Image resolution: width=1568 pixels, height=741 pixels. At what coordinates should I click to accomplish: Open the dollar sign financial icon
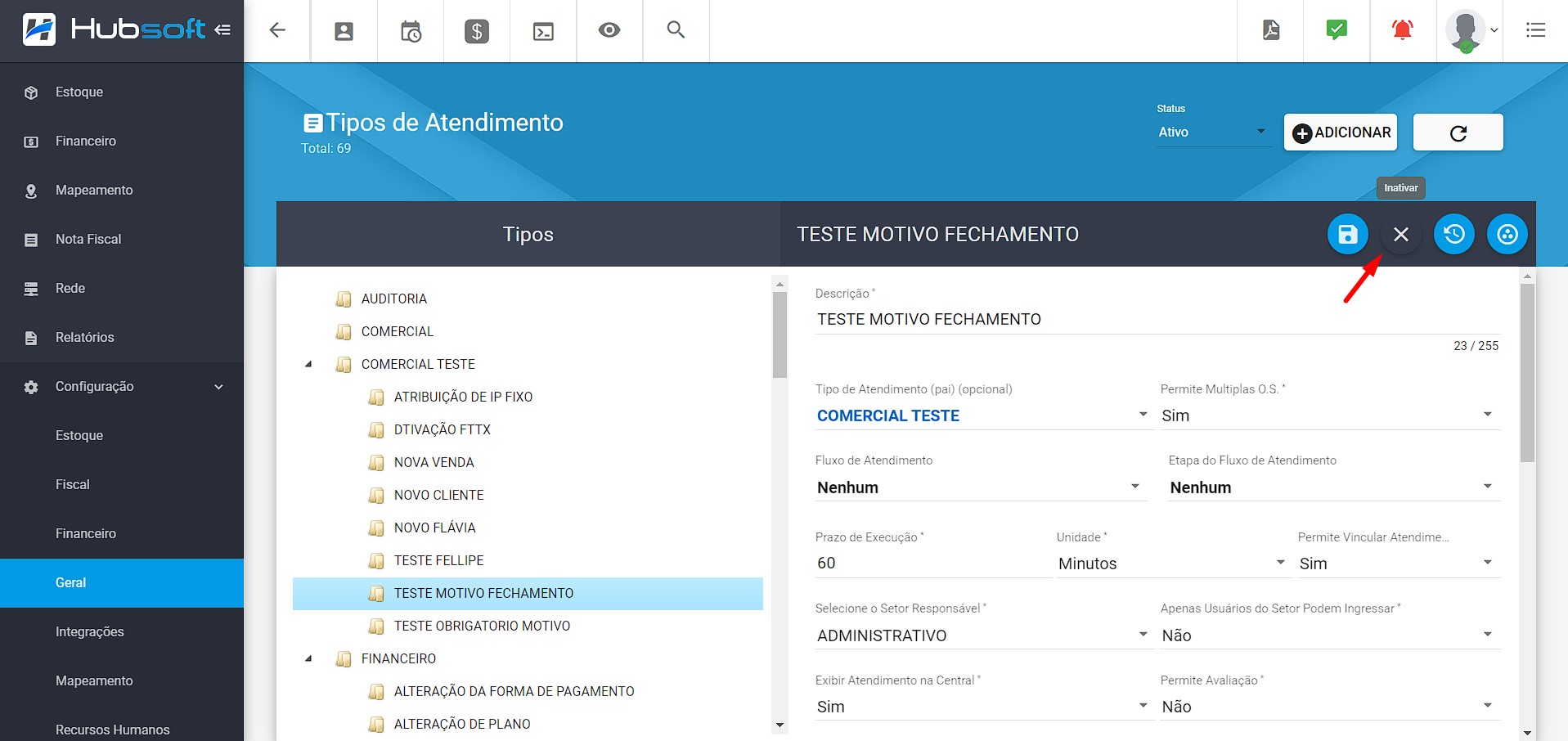(477, 31)
